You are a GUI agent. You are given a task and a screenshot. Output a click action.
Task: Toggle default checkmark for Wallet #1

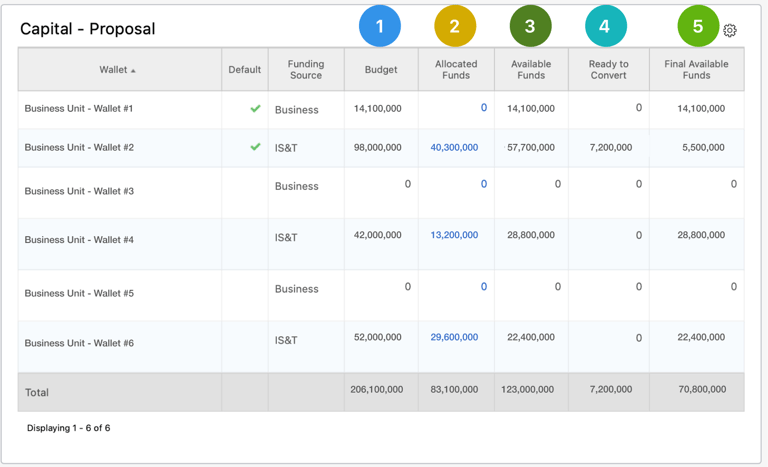[255, 108]
